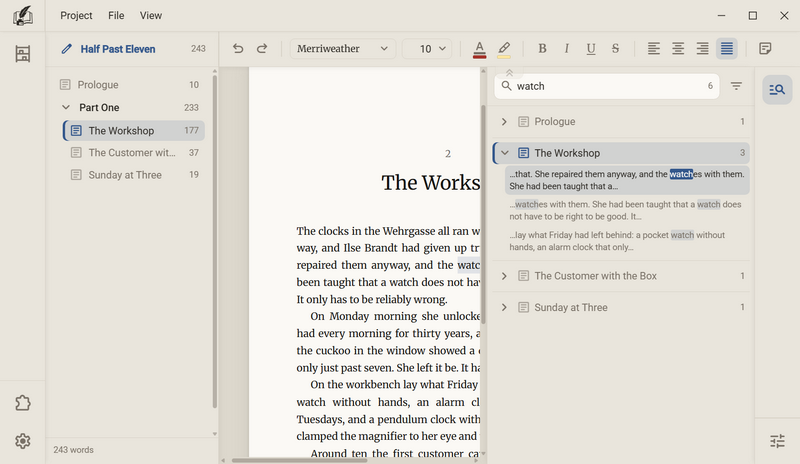Screen dimensions: 800x464
Task: Click the Prologue document icon in tree
Action: coord(65,85)
